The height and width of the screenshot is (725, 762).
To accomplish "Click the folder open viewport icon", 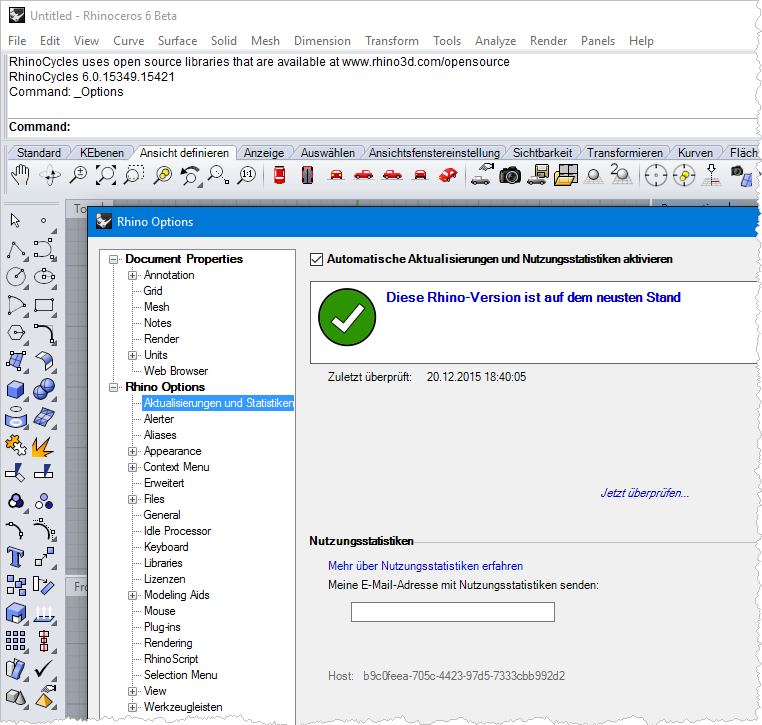I will click(x=566, y=175).
